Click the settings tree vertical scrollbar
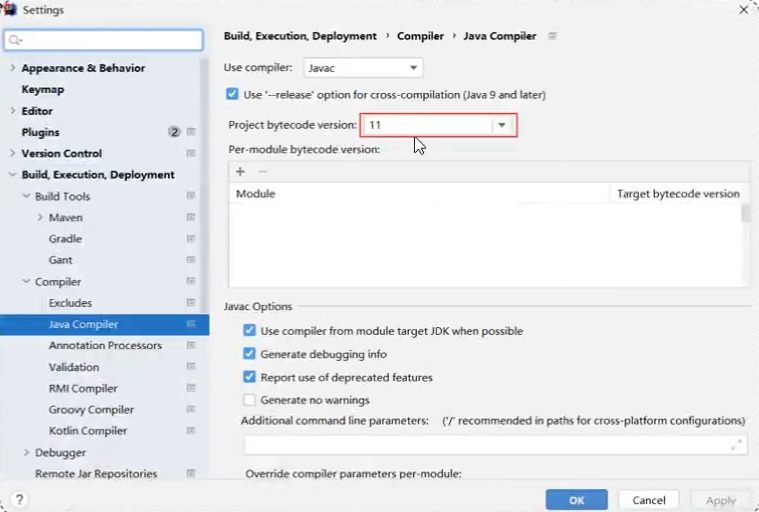This screenshot has height=512, width=759. 204,184
